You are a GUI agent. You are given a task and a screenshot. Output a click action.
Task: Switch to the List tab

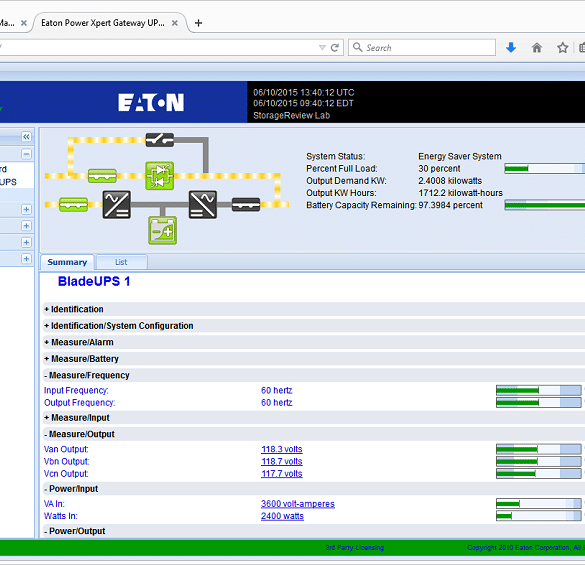[121, 262]
